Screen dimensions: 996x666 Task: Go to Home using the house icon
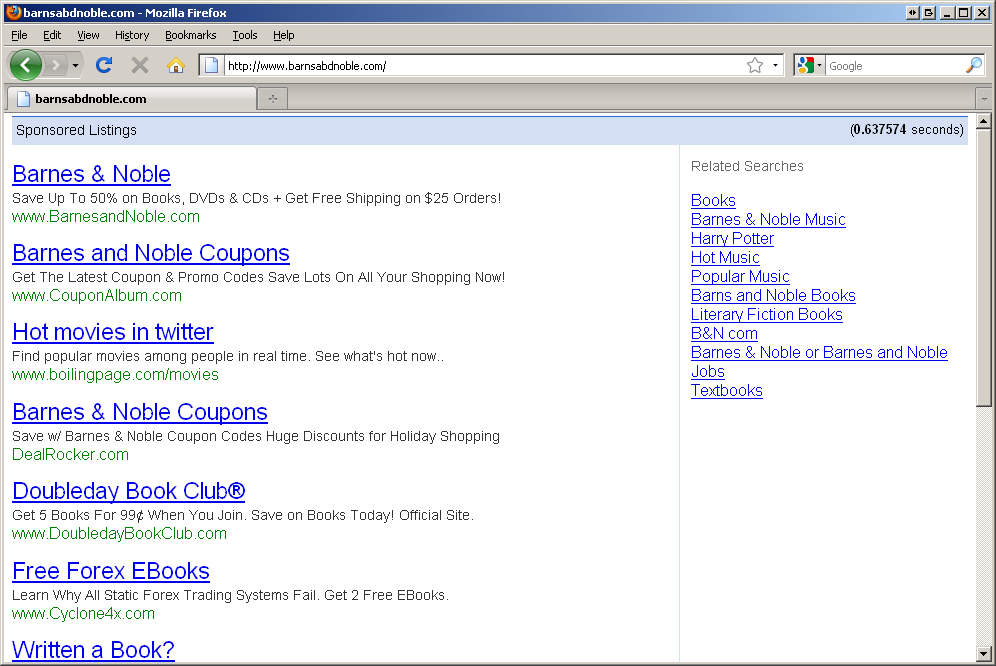(x=176, y=65)
